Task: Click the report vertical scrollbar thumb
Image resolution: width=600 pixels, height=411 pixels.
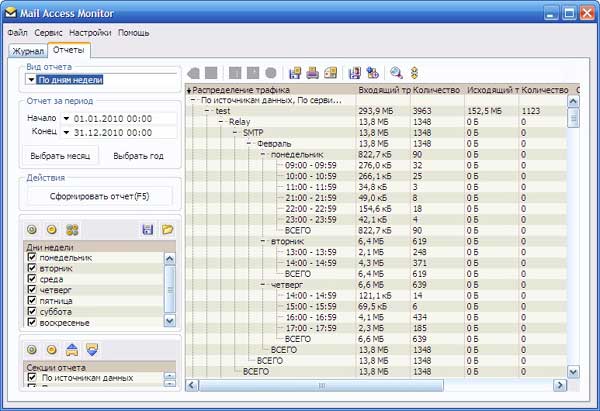Action: 573,118
